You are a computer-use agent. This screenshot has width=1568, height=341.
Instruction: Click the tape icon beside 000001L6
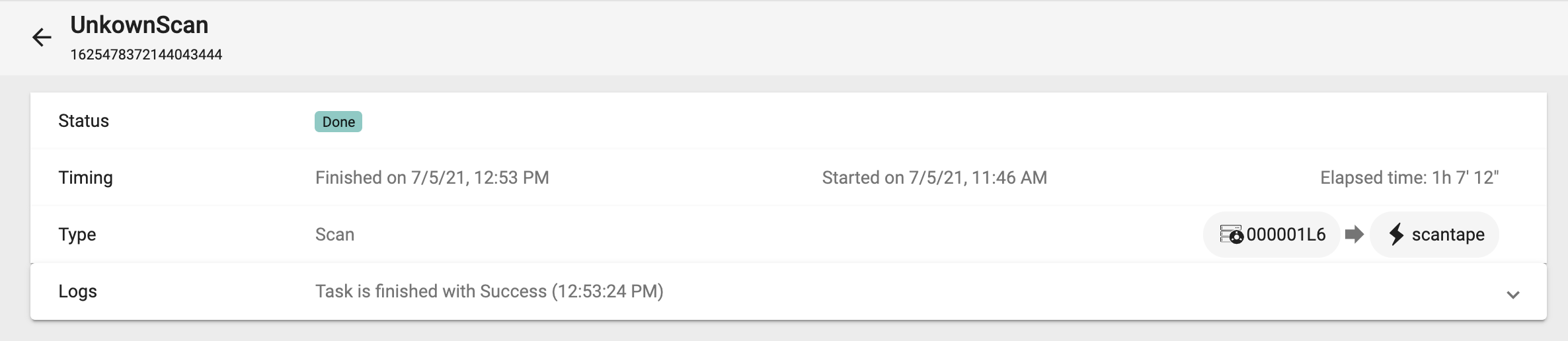[x=1232, y=235]
